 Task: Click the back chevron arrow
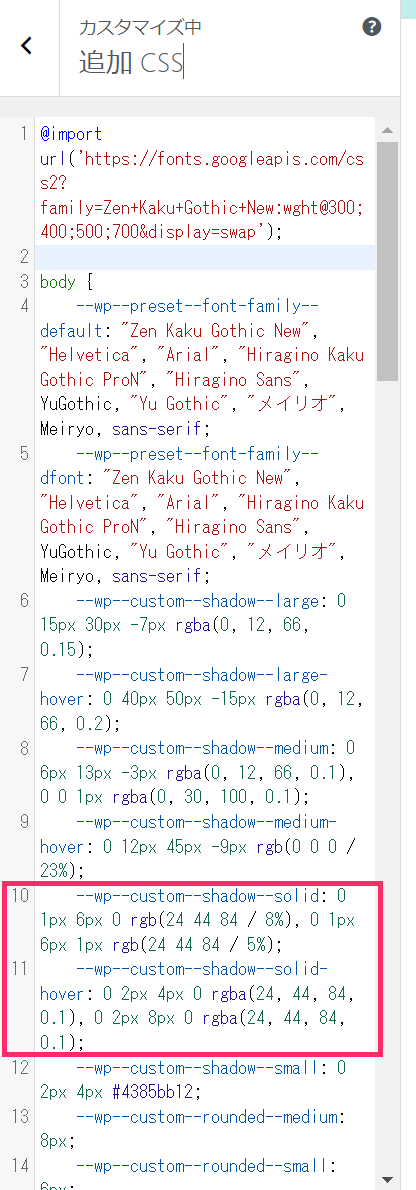pos(27,46)
